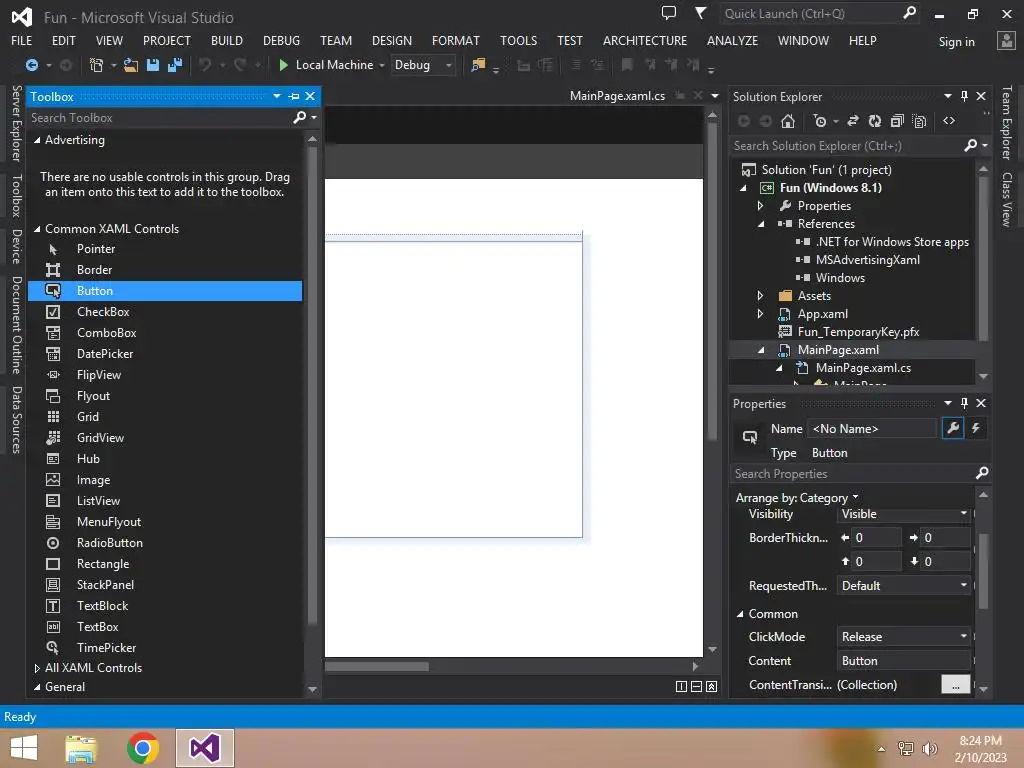Expand the Assets folder node
This screenshot has width=1024, height=768.
click(760, 296)
